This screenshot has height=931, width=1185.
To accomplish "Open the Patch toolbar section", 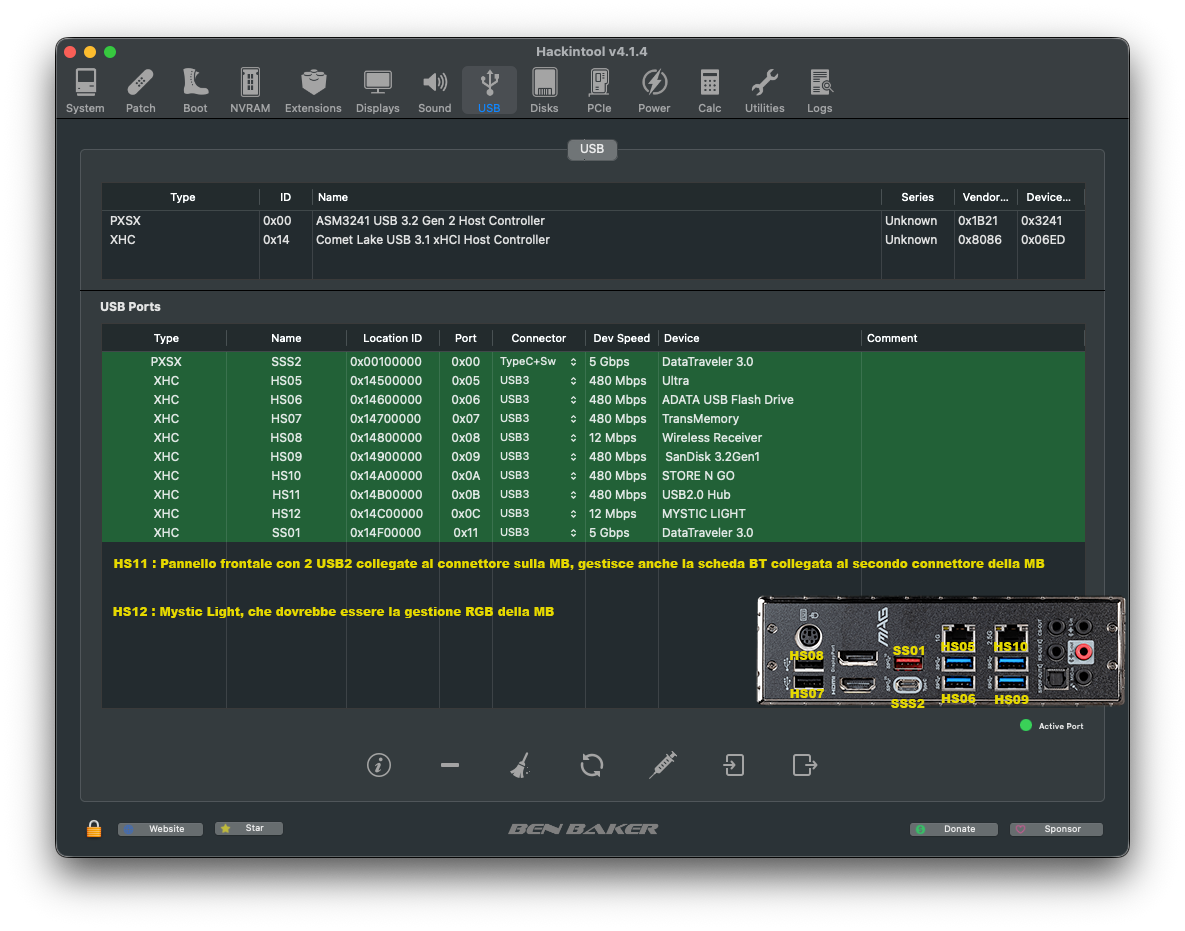I will point(140,91).
